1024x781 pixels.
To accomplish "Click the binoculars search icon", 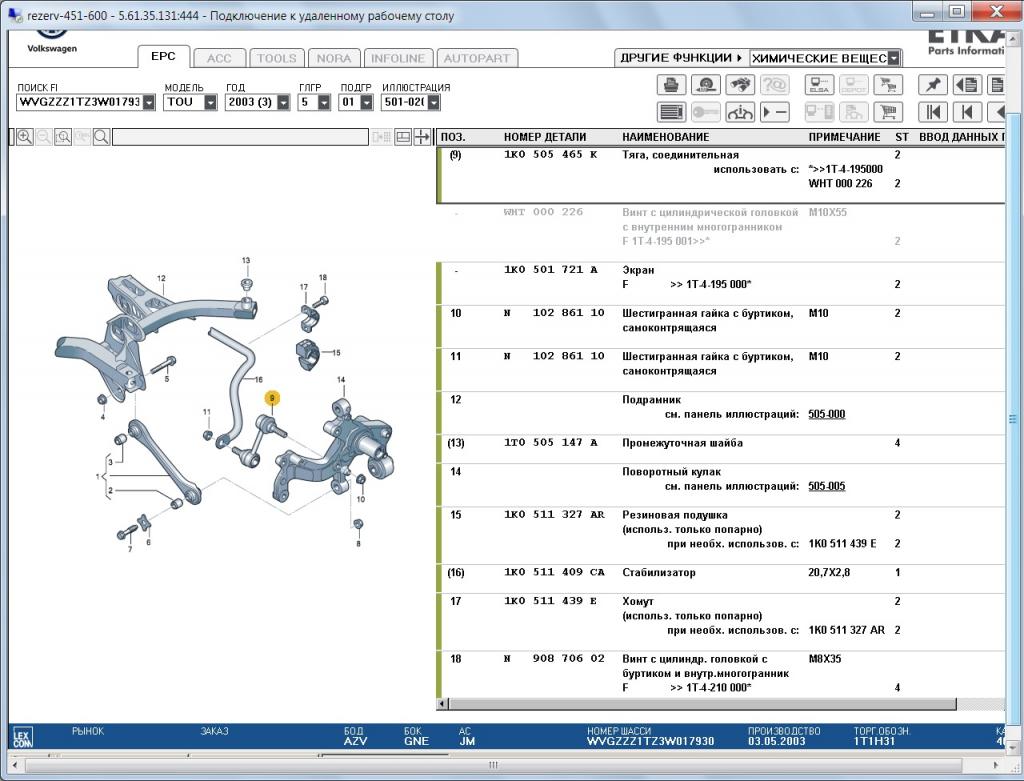I will (740, 85).
